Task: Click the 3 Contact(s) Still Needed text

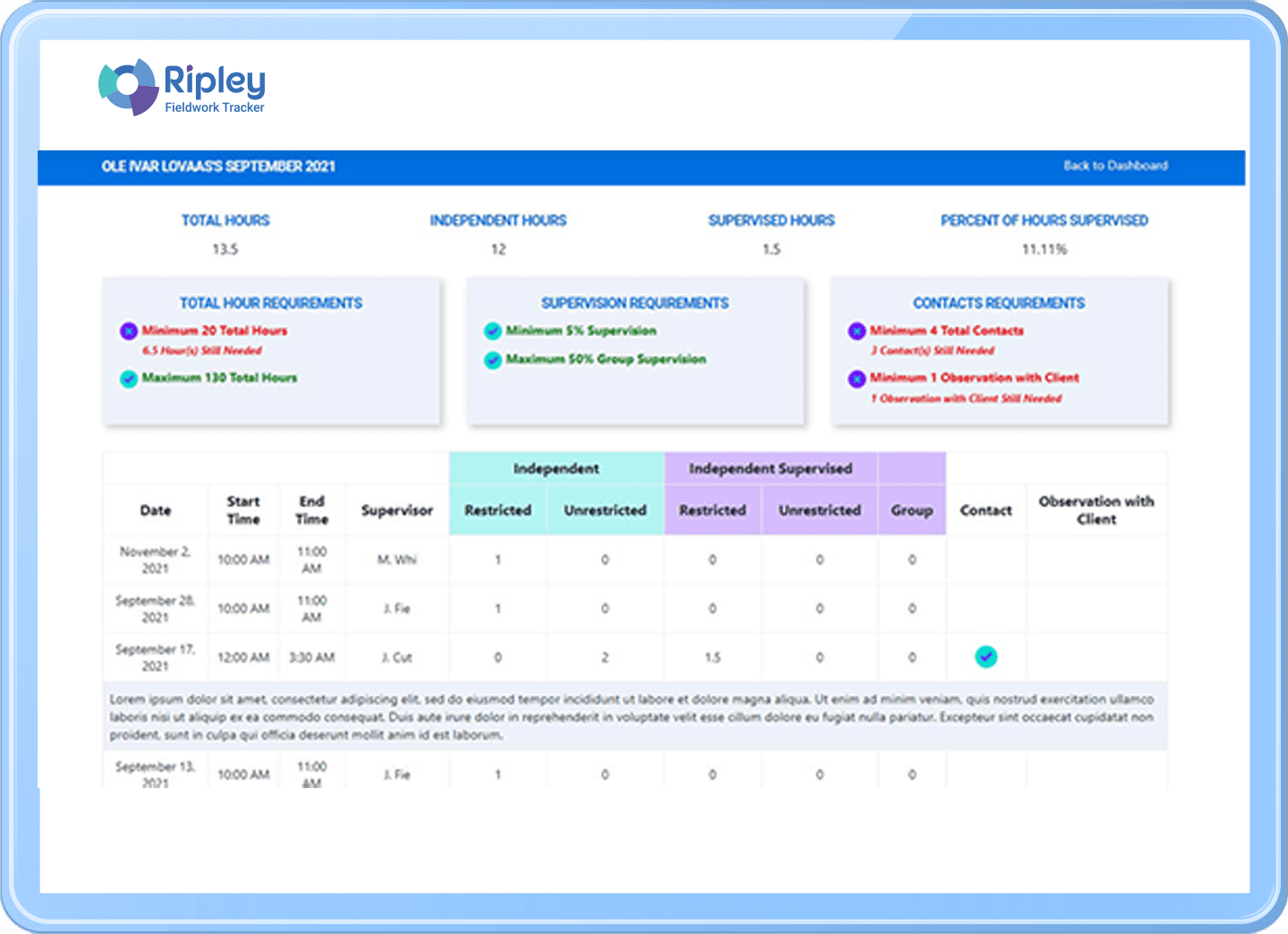Action: tap(932, 351)
